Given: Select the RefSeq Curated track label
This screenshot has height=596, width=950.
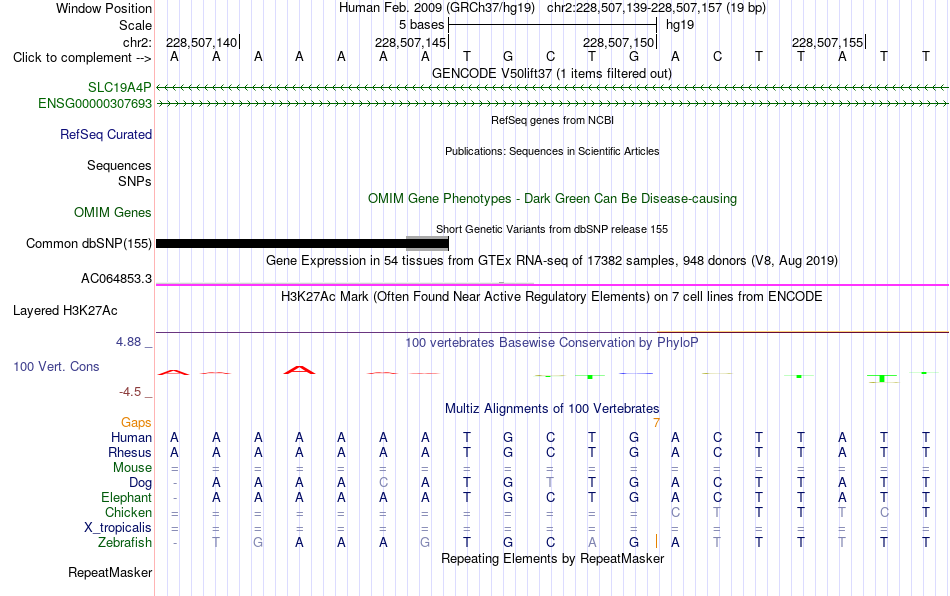Looking at the screenshot, I should point(106,134).
